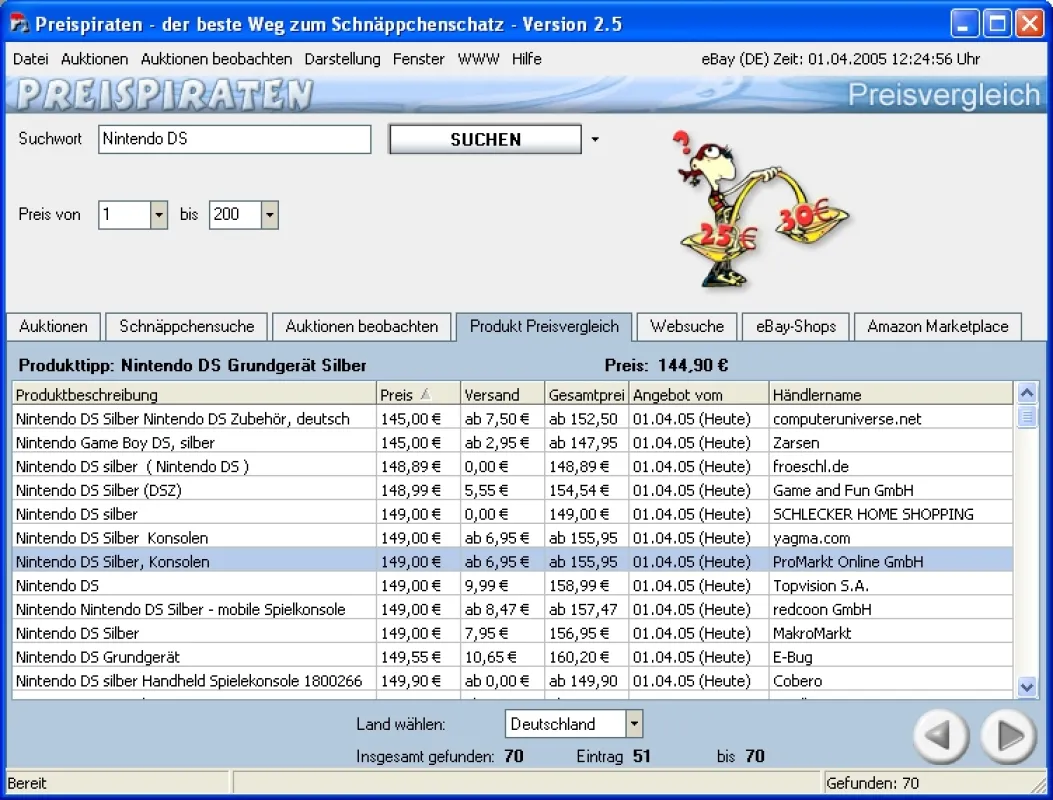Image resolution: width=1053 pixels, height=800 pixels.
Task: Click the pirate mascot with scales image
Action: (760, 210)
